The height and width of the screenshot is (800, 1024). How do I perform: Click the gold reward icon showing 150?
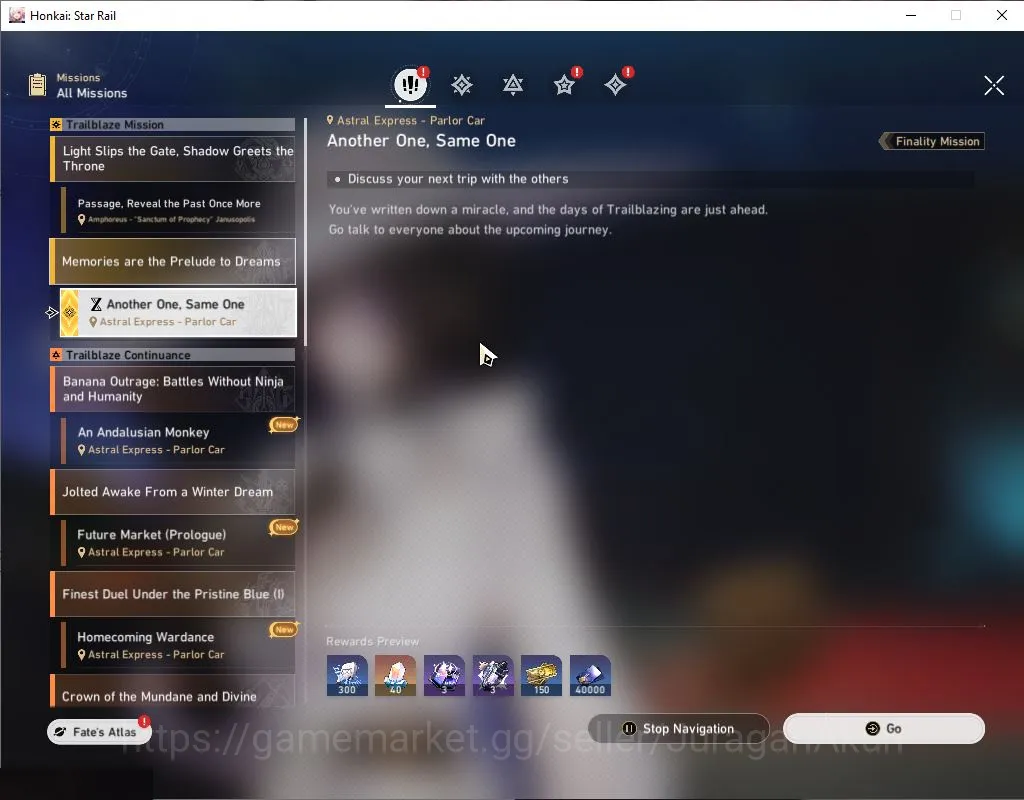tap(541, 675)
